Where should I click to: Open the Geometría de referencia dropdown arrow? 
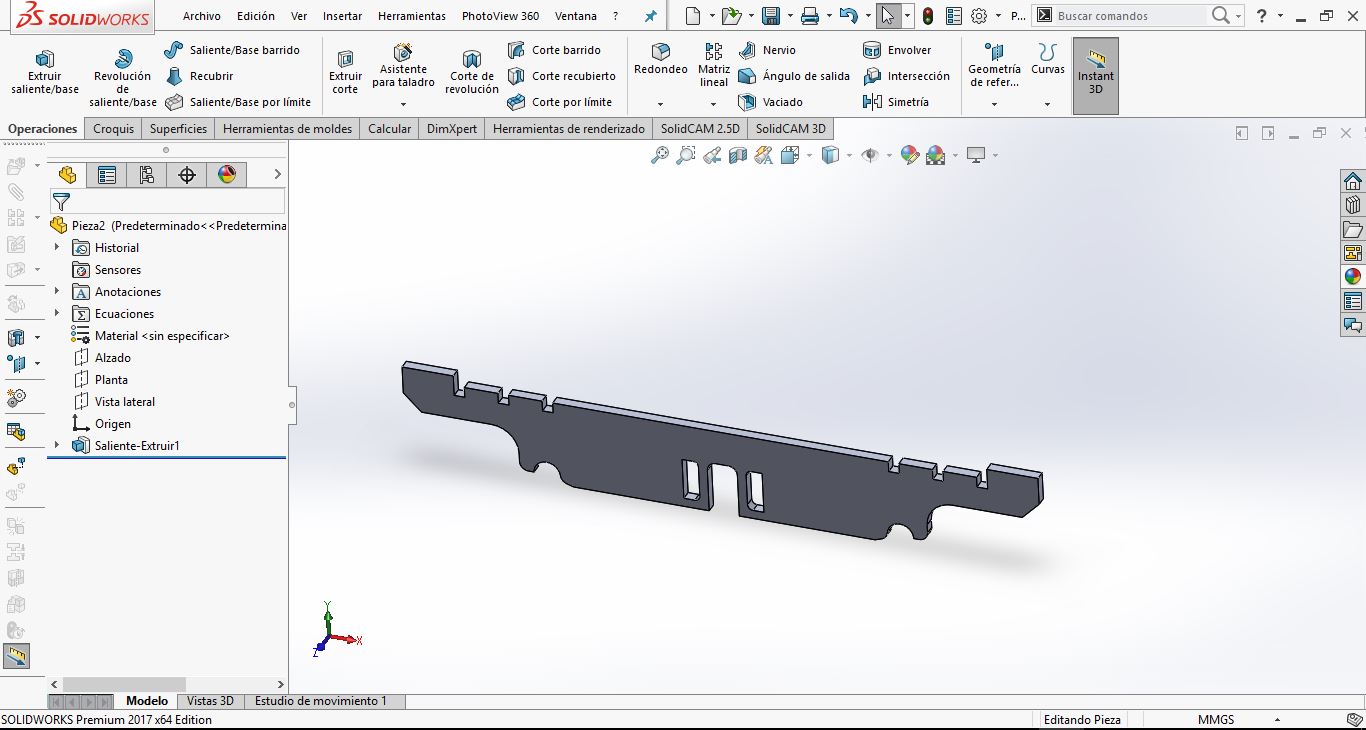tap(995, 104)
